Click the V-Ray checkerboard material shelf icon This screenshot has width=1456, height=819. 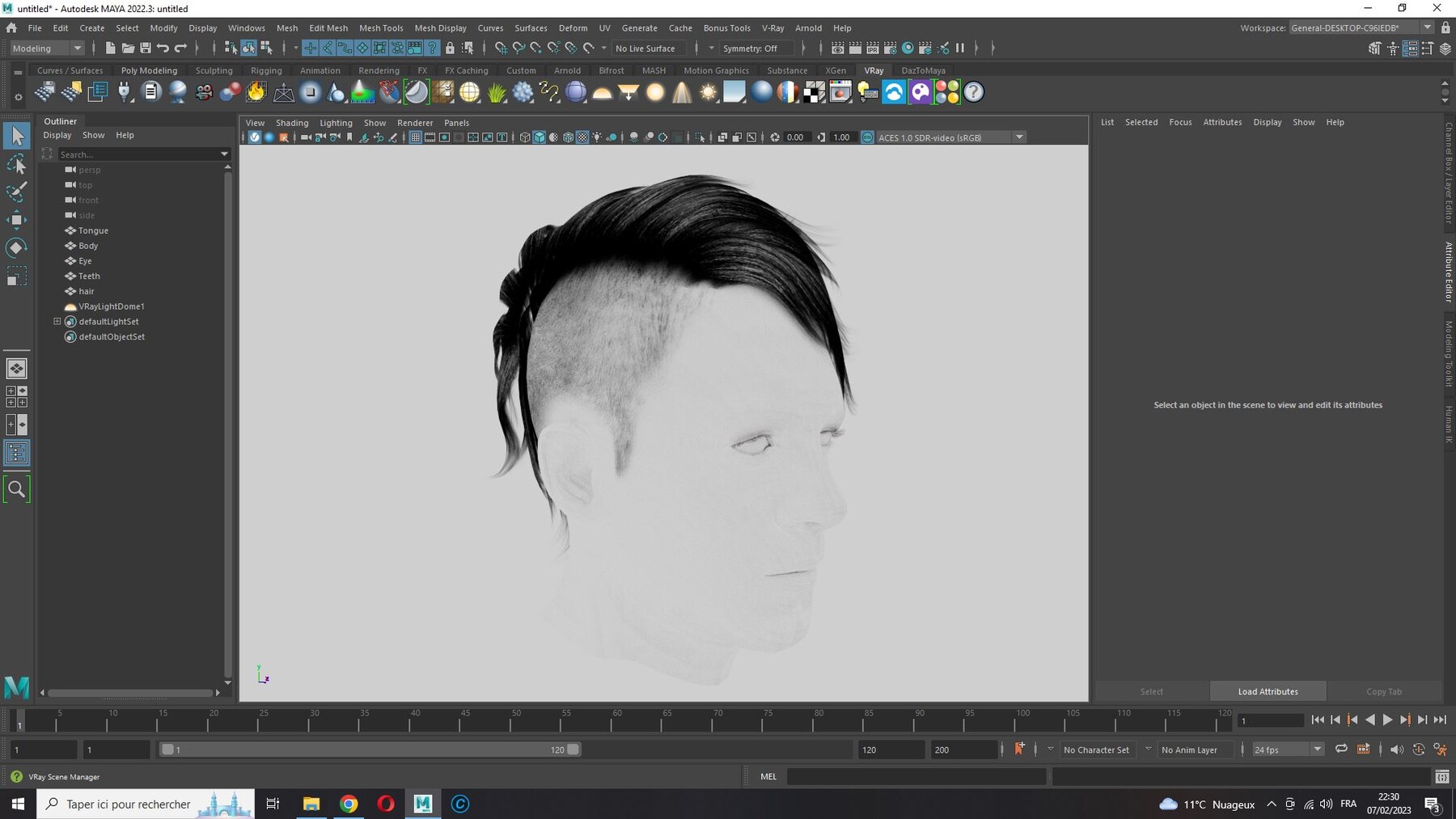point(814,92)
